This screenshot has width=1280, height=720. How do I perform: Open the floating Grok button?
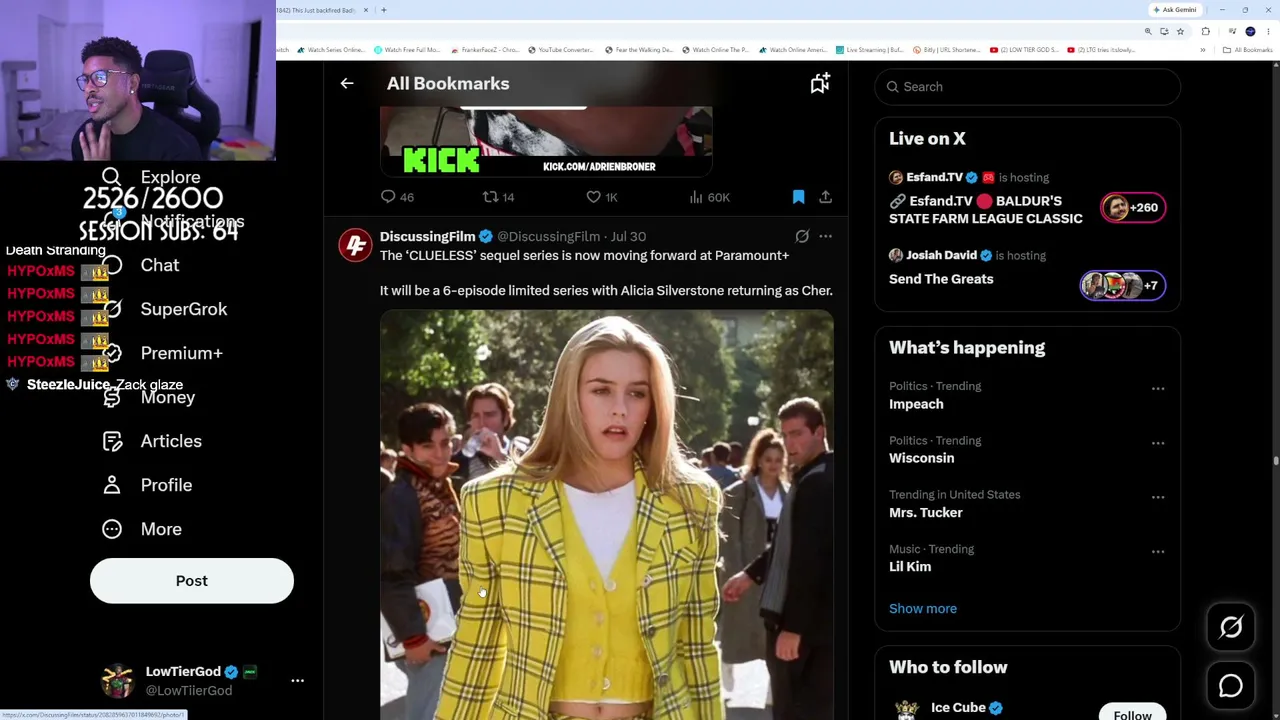pyautogui.click(x=1231, y=628)
